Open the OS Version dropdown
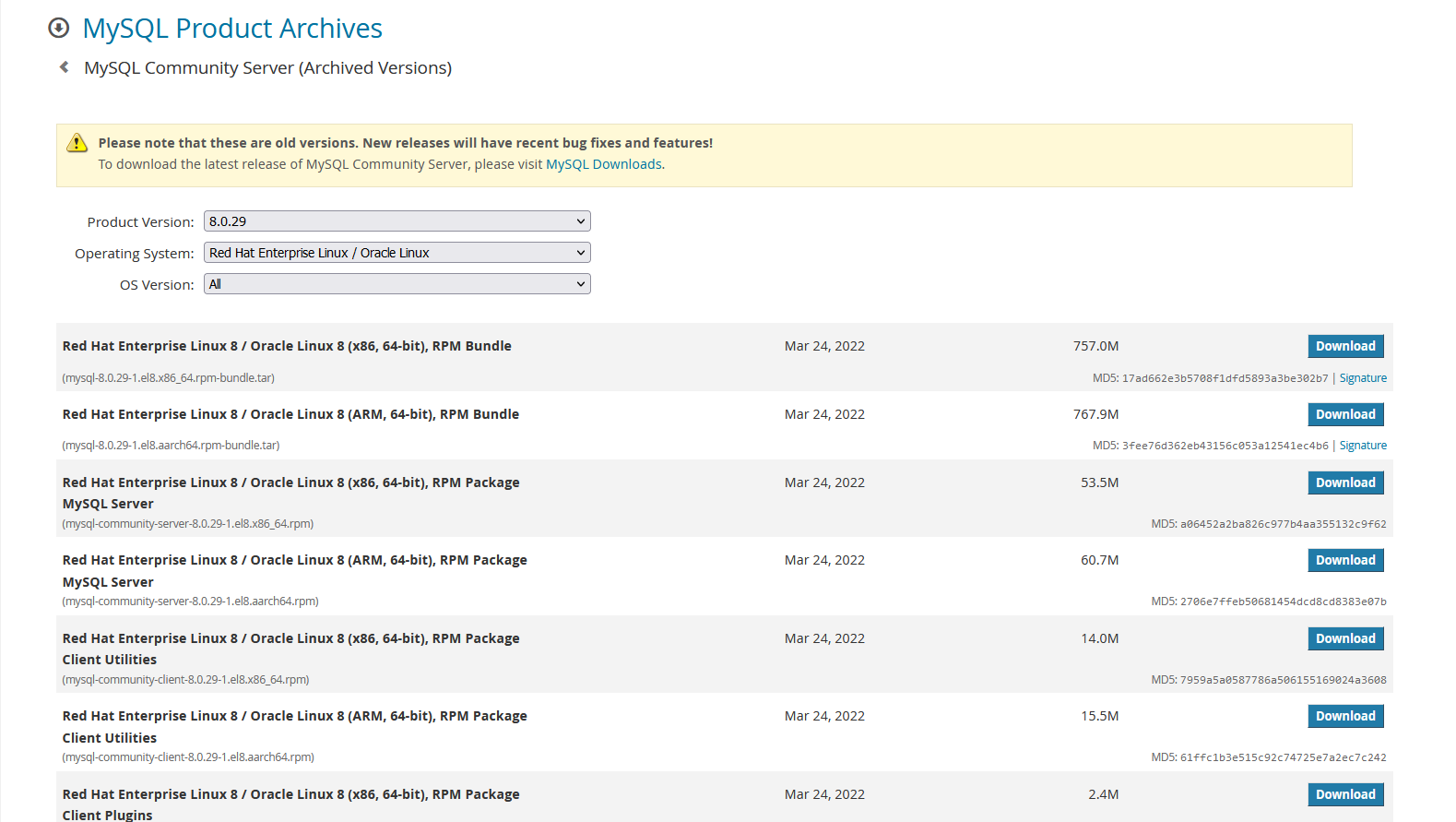 click(397, 284)
